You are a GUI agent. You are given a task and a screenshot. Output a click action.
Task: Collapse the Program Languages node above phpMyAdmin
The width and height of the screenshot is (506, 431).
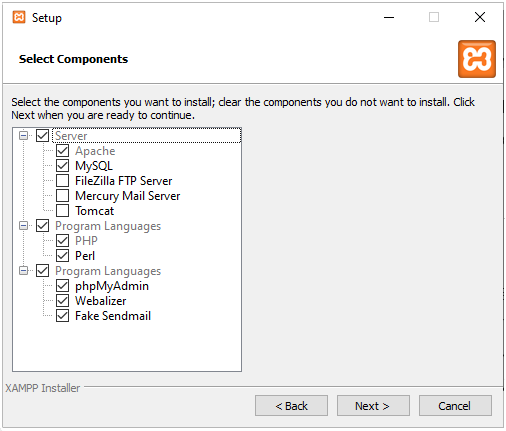coord(23,271)
